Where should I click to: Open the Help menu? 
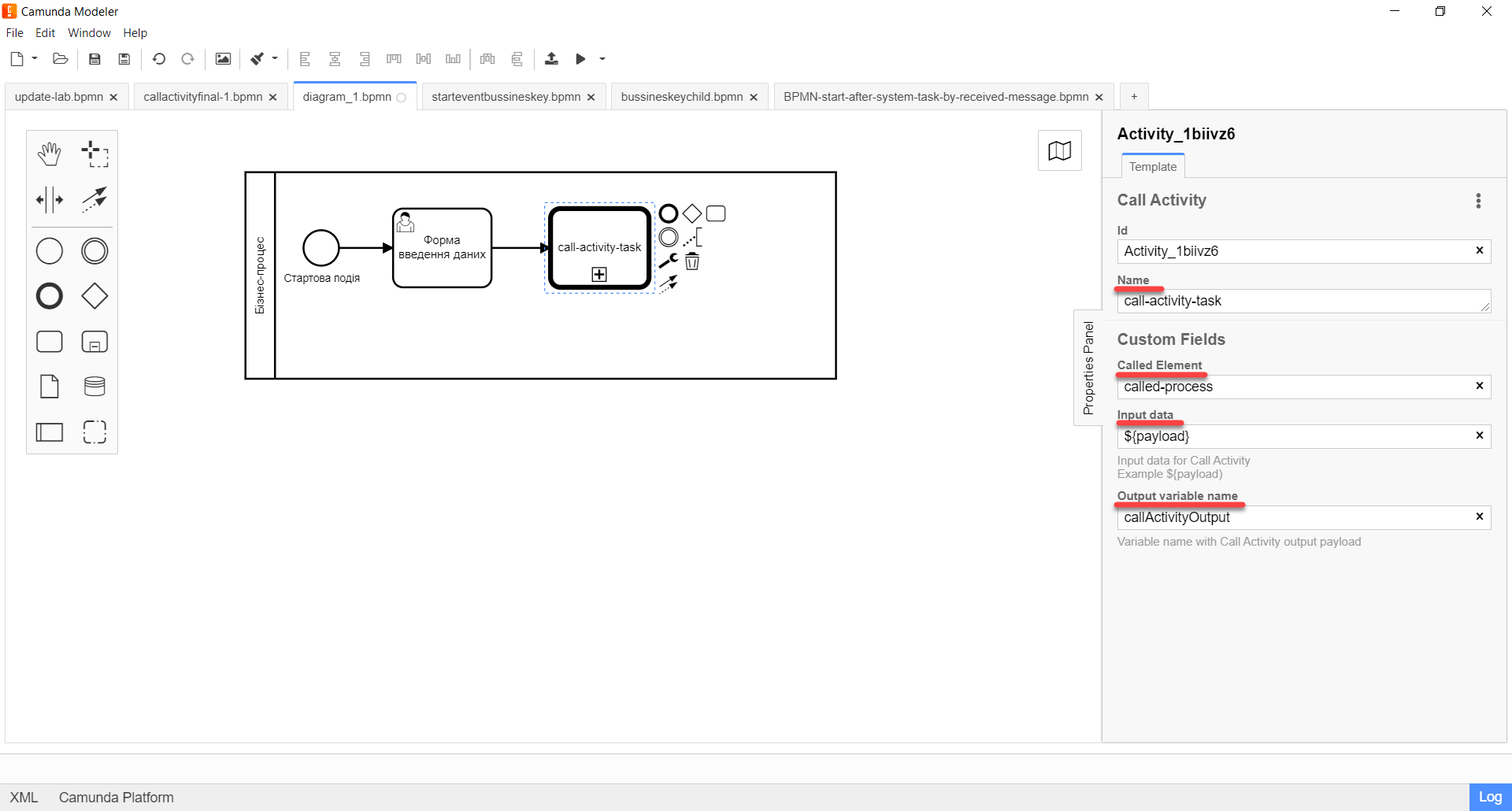pyautogui.click(x=135, y=33)
